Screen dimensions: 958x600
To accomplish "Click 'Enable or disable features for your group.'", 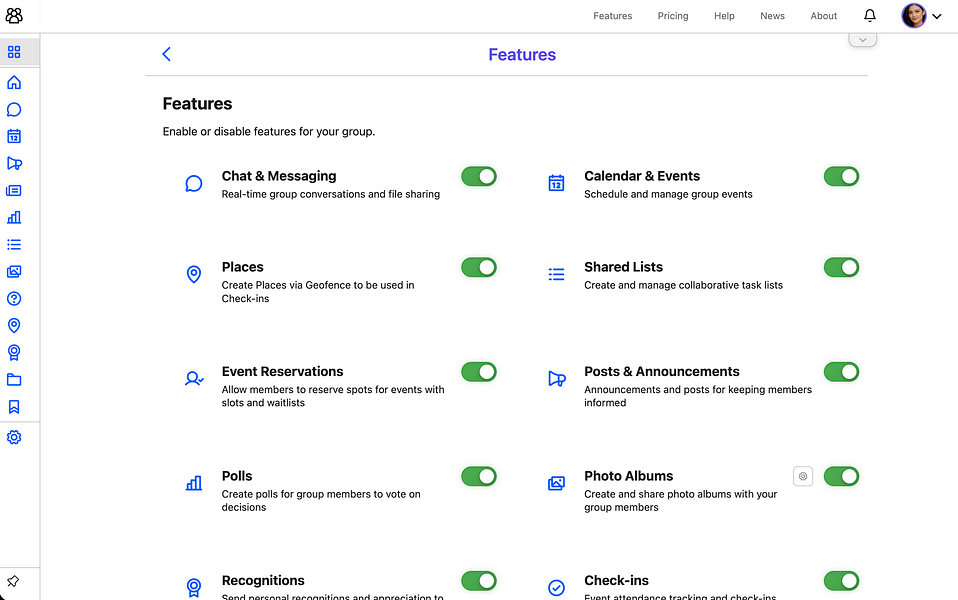I will point(269,131).
